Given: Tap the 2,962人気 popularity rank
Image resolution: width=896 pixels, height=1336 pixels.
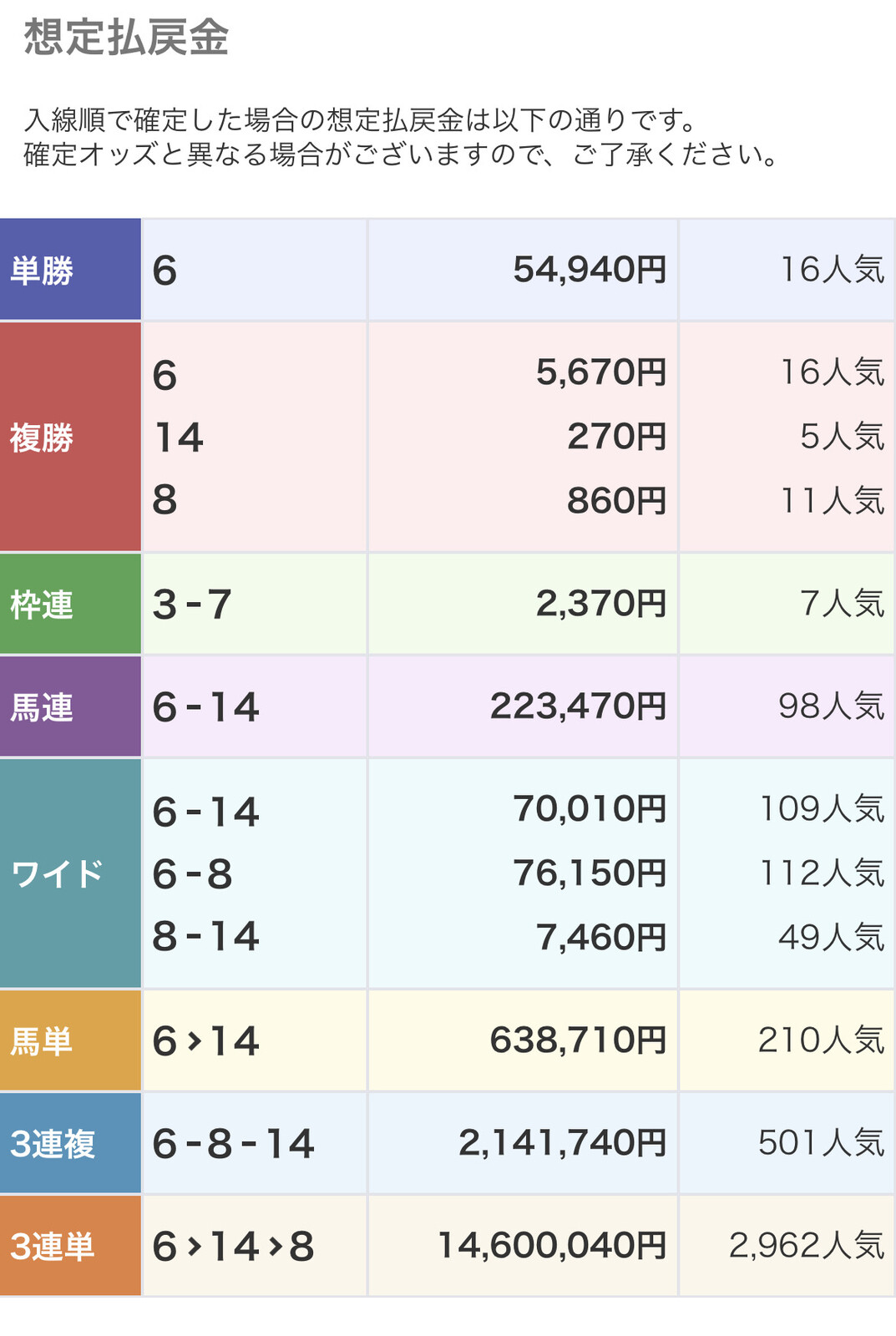Looking at the screenshot, I should pyautogui.click(x=806, y=1246).
